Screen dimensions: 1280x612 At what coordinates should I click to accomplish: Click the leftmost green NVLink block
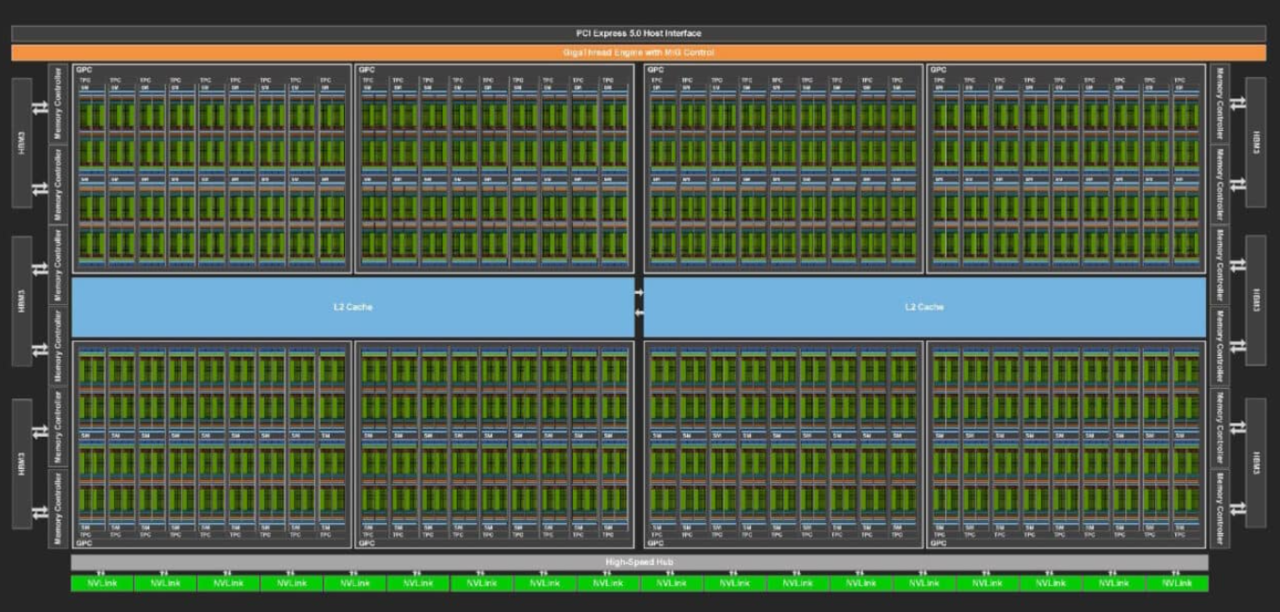101,582
